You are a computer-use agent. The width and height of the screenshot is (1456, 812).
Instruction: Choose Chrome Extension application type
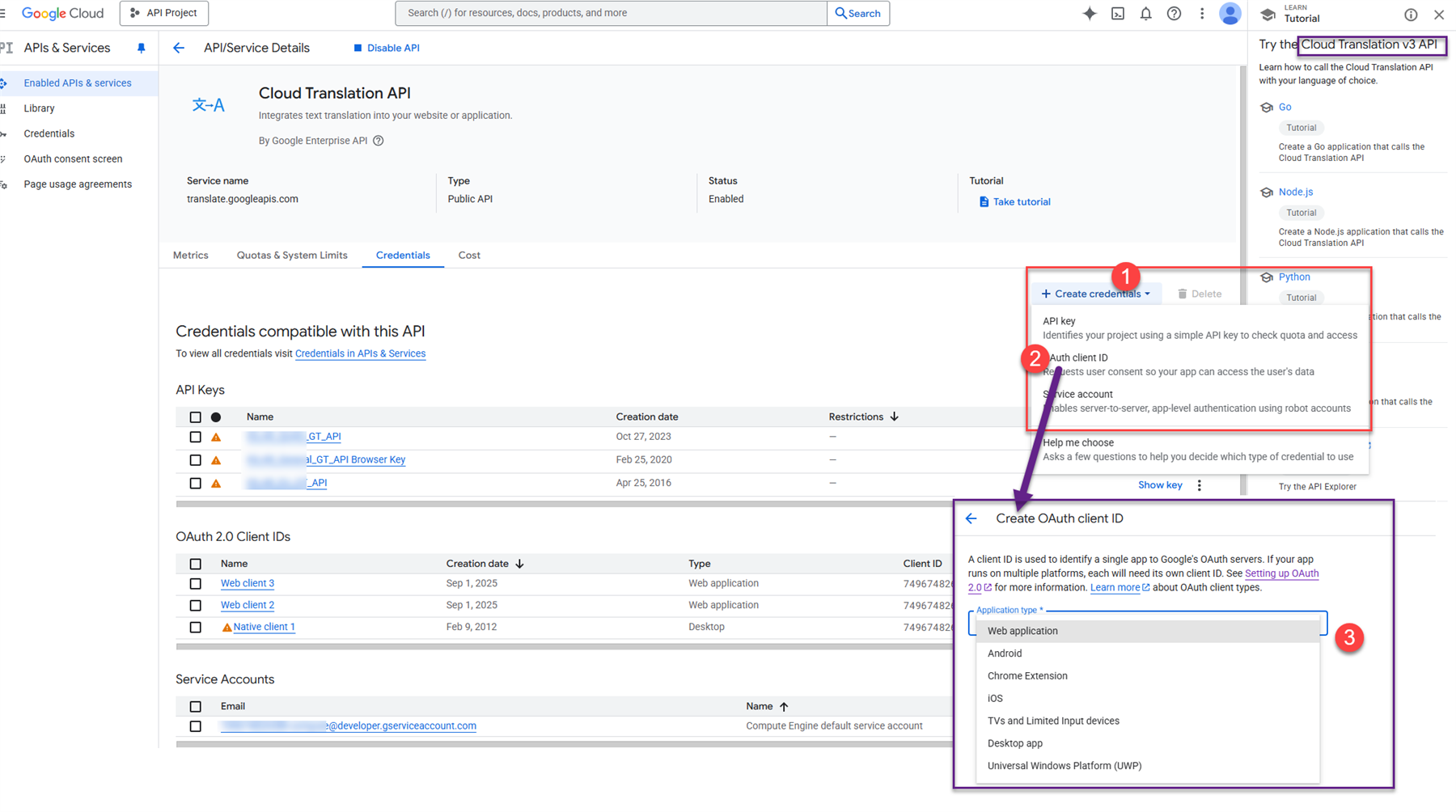pos(1148,676)
